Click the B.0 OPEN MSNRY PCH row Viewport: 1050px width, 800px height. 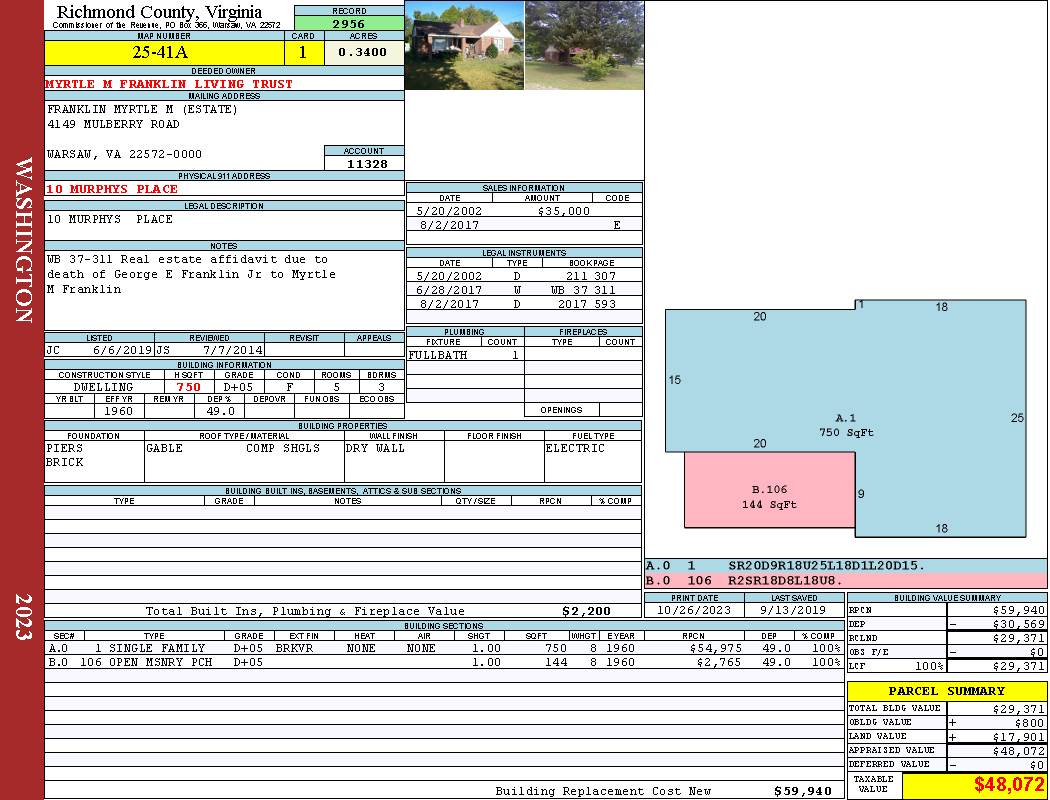point(444,662)
